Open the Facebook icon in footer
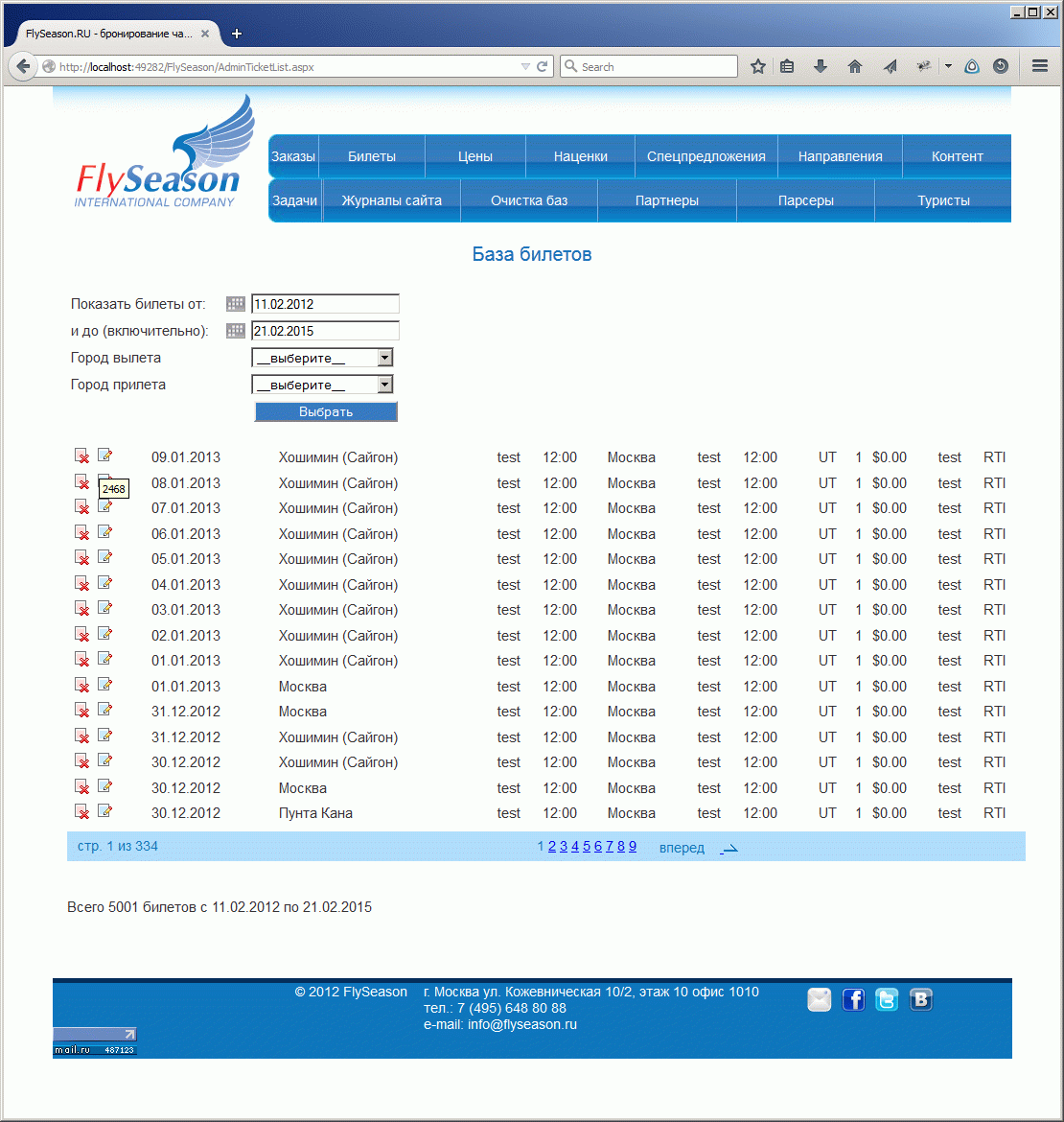This screenshot has width=1064, height=1122. click(853, 999)
